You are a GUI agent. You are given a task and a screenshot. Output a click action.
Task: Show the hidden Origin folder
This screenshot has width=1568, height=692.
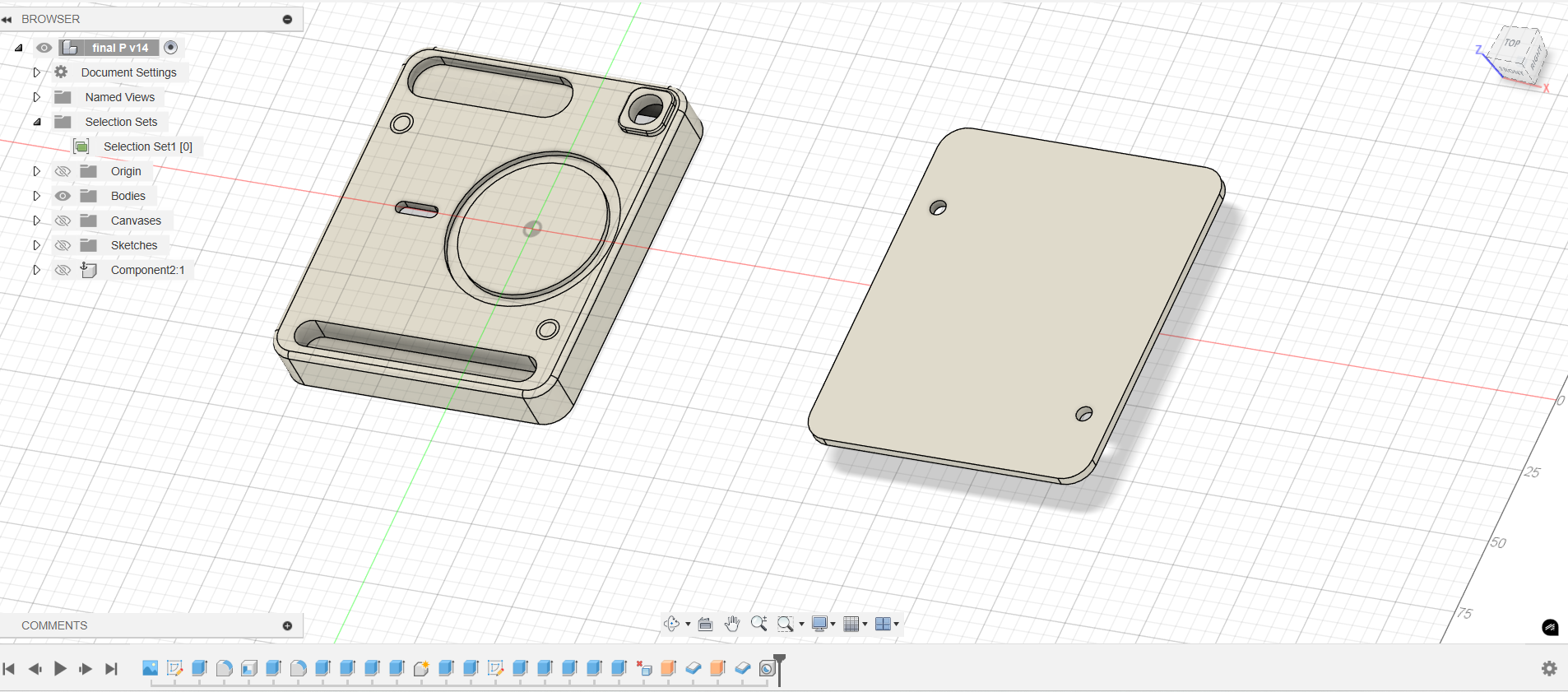point(63,171)
